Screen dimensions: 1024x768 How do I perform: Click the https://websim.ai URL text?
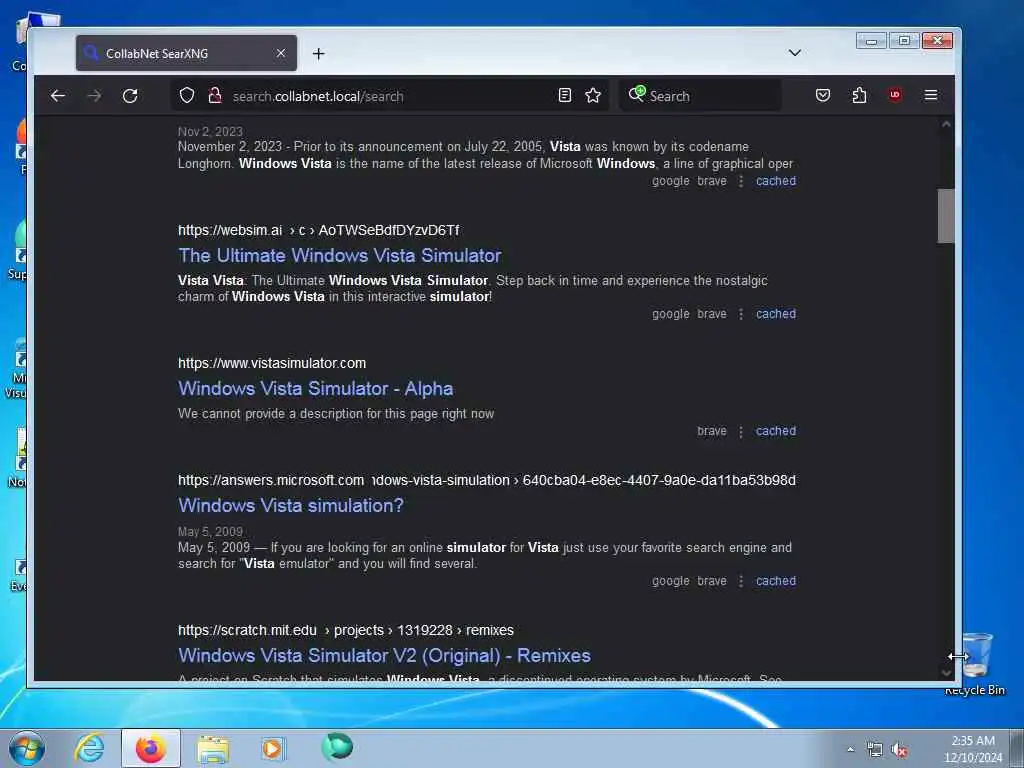click(230, 231)
